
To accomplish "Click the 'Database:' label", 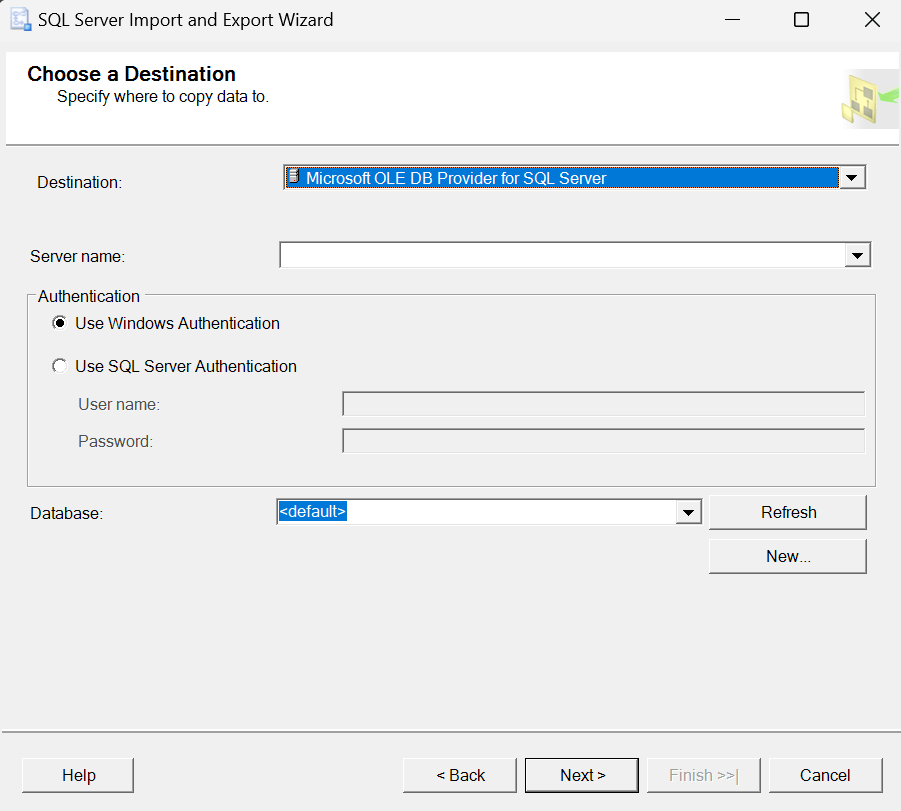I will coord(67,513).
